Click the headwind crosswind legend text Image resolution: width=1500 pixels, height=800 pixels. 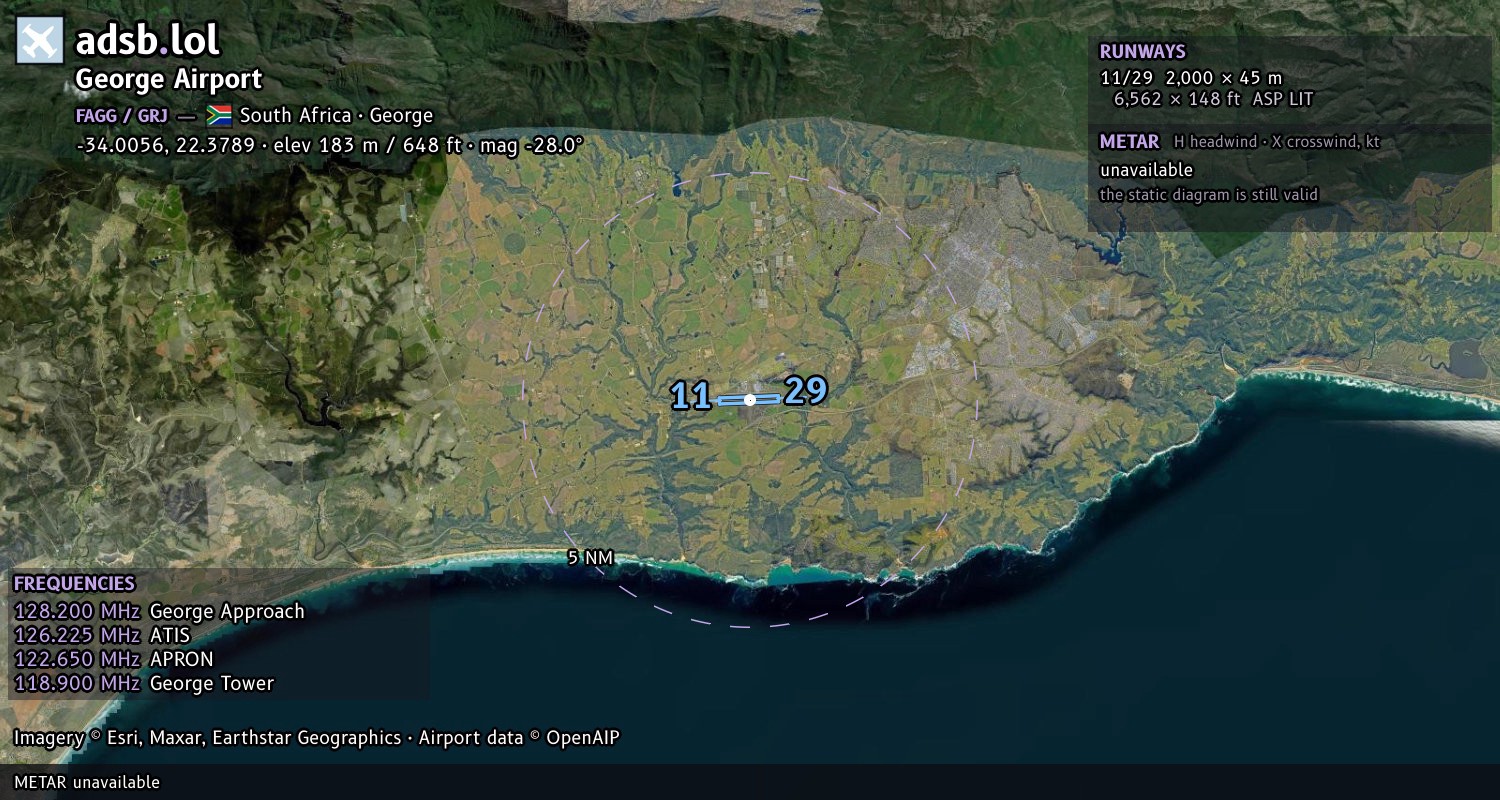click(x=1277, y=142)
